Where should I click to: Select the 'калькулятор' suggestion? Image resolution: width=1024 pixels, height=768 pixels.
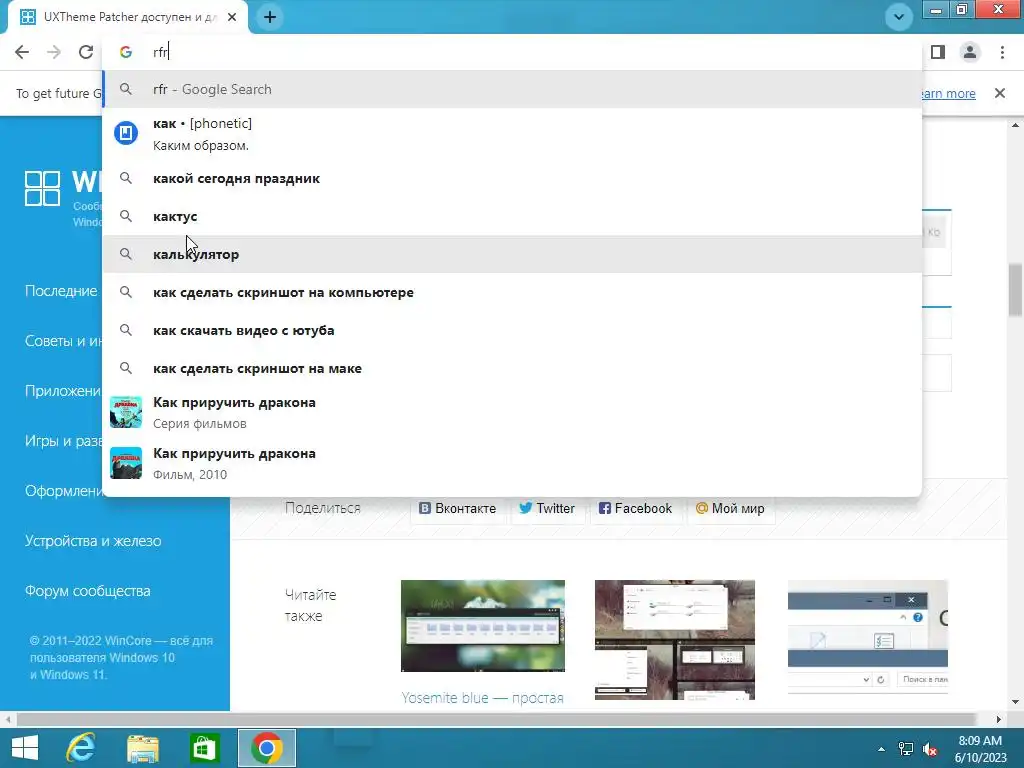tap(512, 254)
